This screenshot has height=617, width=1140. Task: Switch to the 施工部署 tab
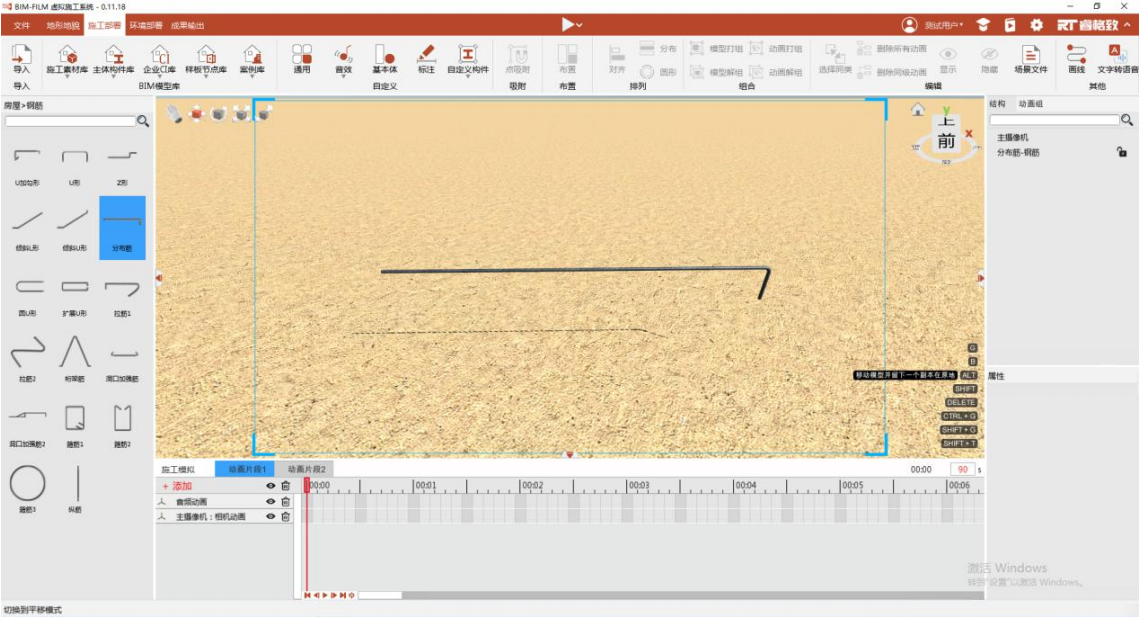click(104, 25)
